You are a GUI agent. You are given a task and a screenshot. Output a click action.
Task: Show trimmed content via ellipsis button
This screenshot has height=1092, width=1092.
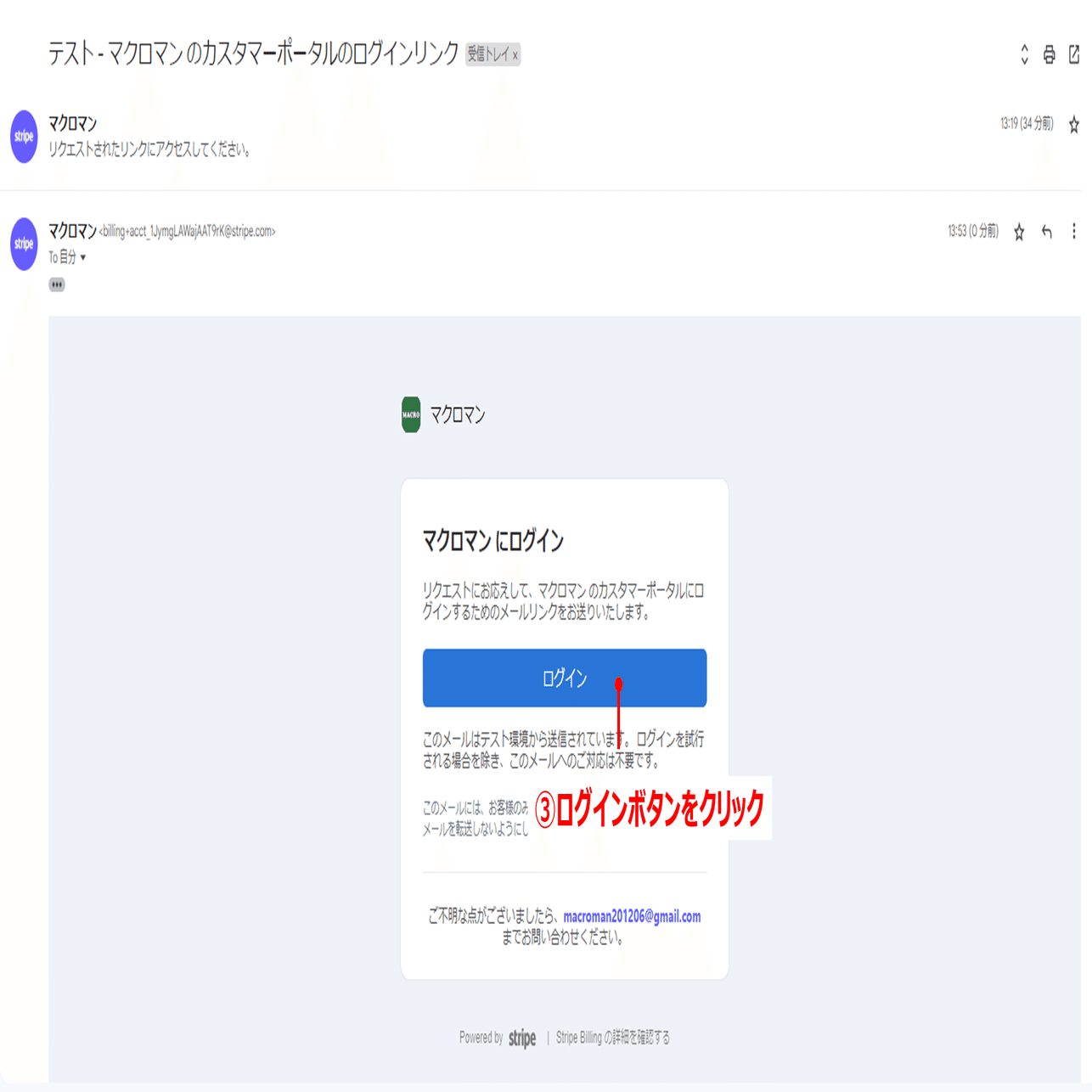57,284
